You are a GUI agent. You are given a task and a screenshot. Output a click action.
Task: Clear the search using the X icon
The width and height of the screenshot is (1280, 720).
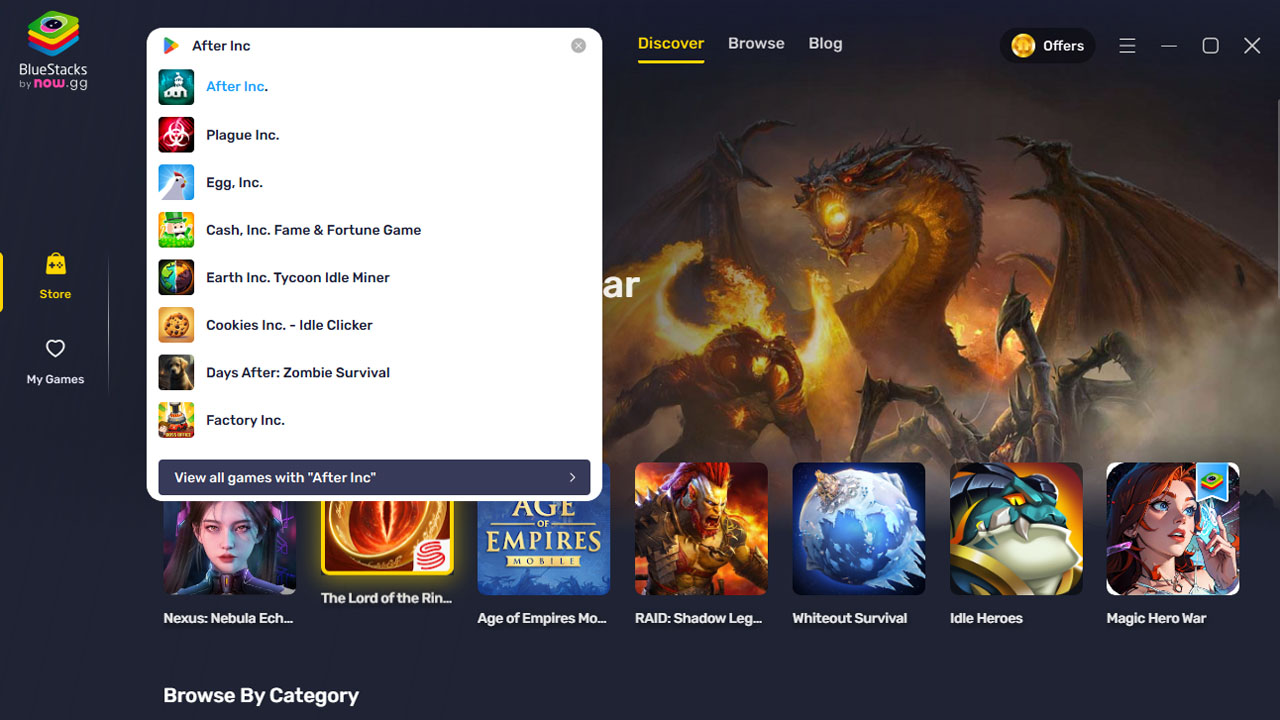(578, 45)
